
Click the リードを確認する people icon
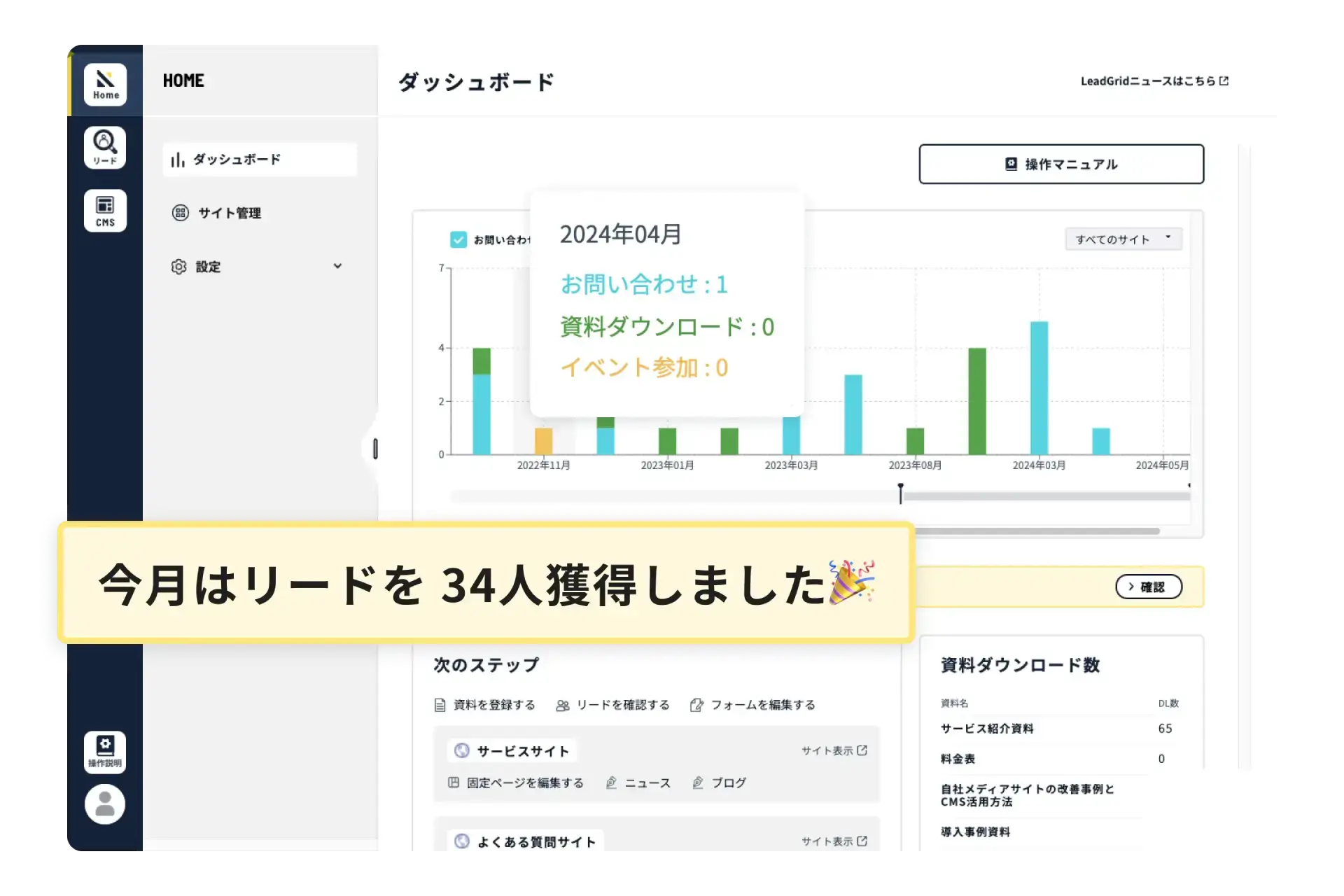pyautogui.click(x=563, y=706)
